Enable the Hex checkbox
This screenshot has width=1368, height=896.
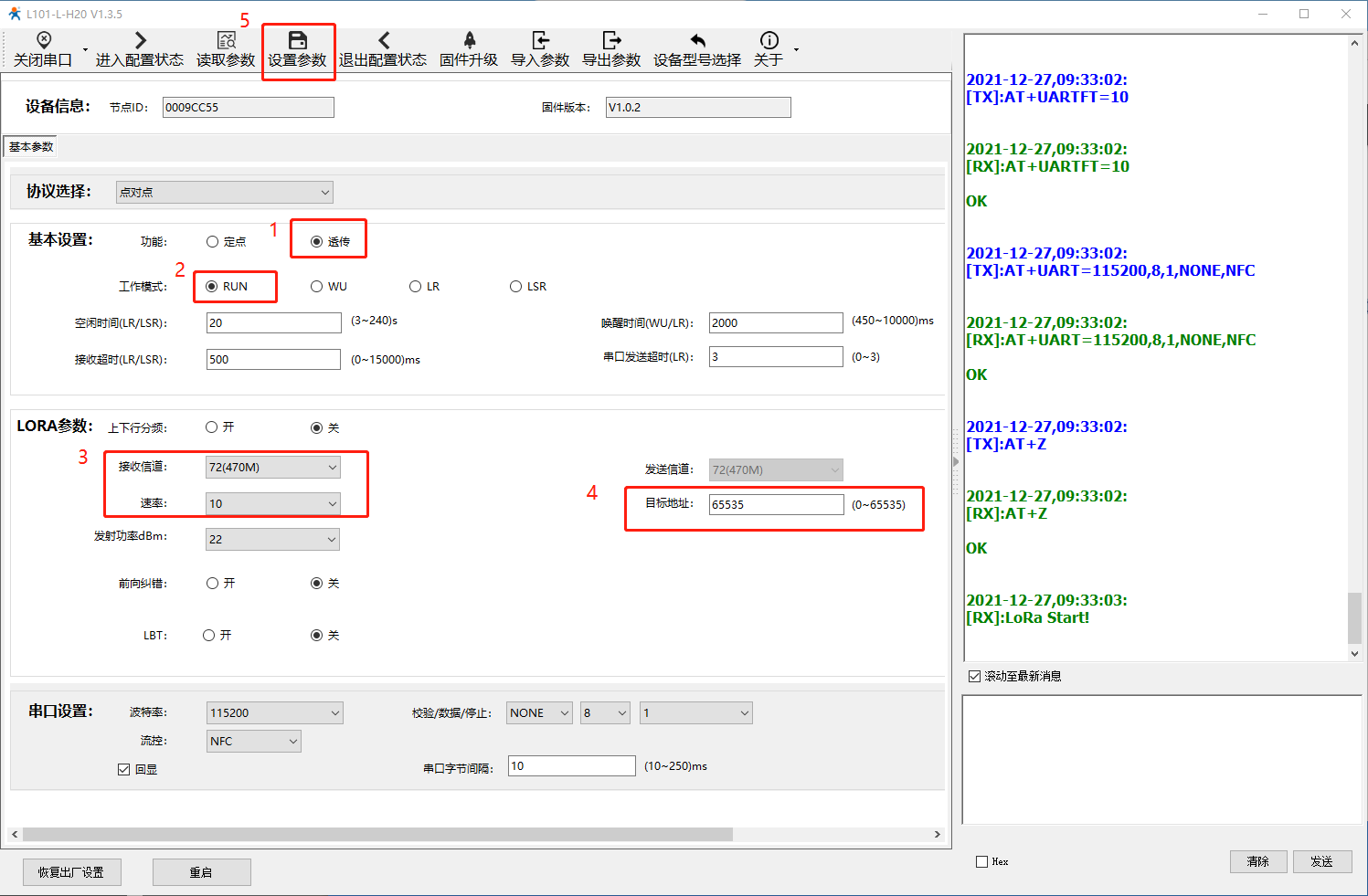point(981,862)
